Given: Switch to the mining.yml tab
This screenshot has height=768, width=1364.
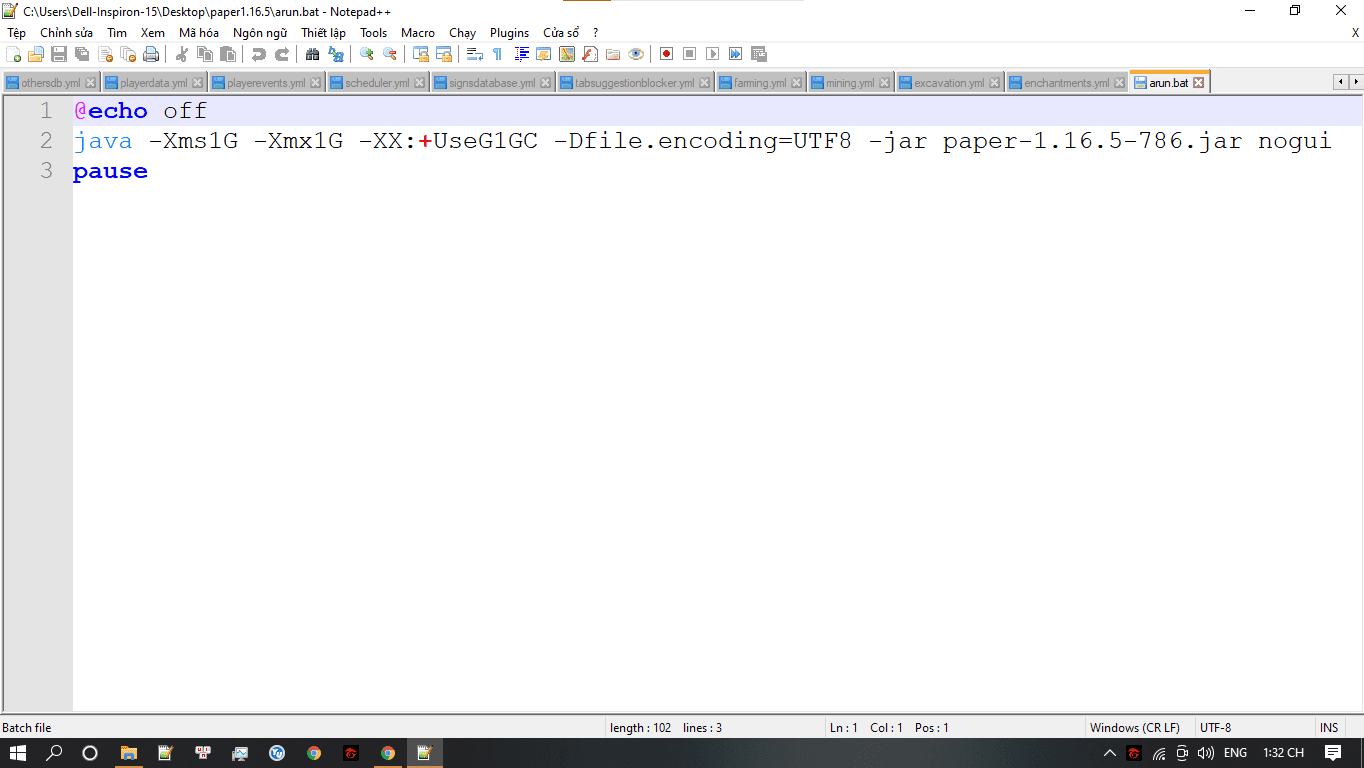Looking at the screenshot, I should tap(850, 83).
